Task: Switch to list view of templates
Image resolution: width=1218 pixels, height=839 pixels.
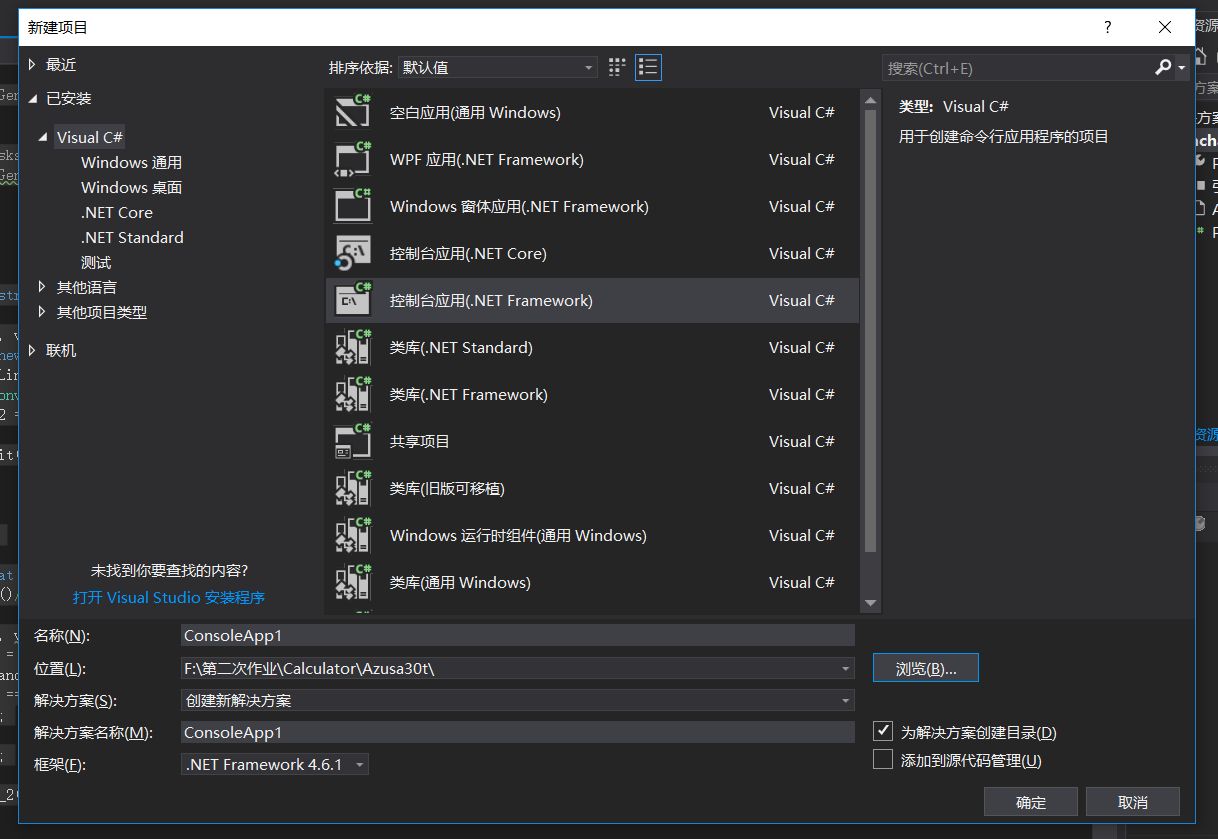Action: click(x=648, y=67)
